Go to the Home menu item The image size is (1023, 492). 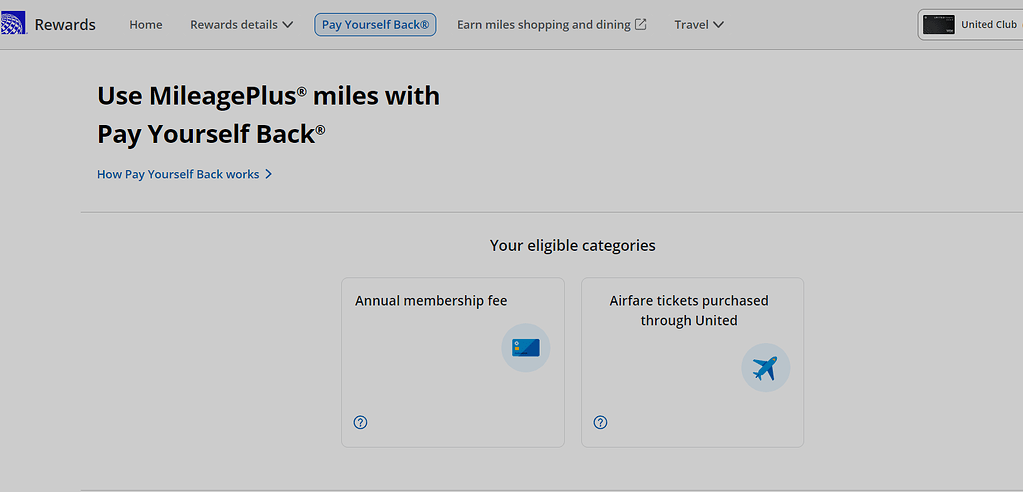click(x=146, y=25)
